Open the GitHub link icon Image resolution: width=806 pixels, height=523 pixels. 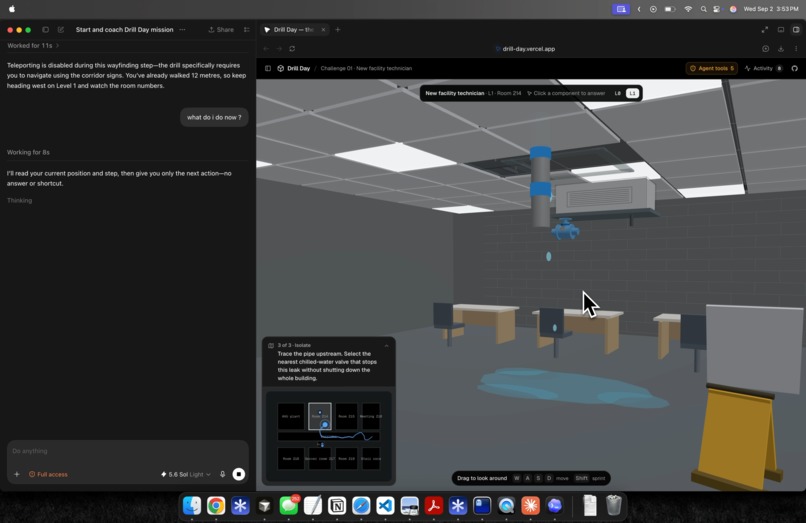click(x=795, y=68)
